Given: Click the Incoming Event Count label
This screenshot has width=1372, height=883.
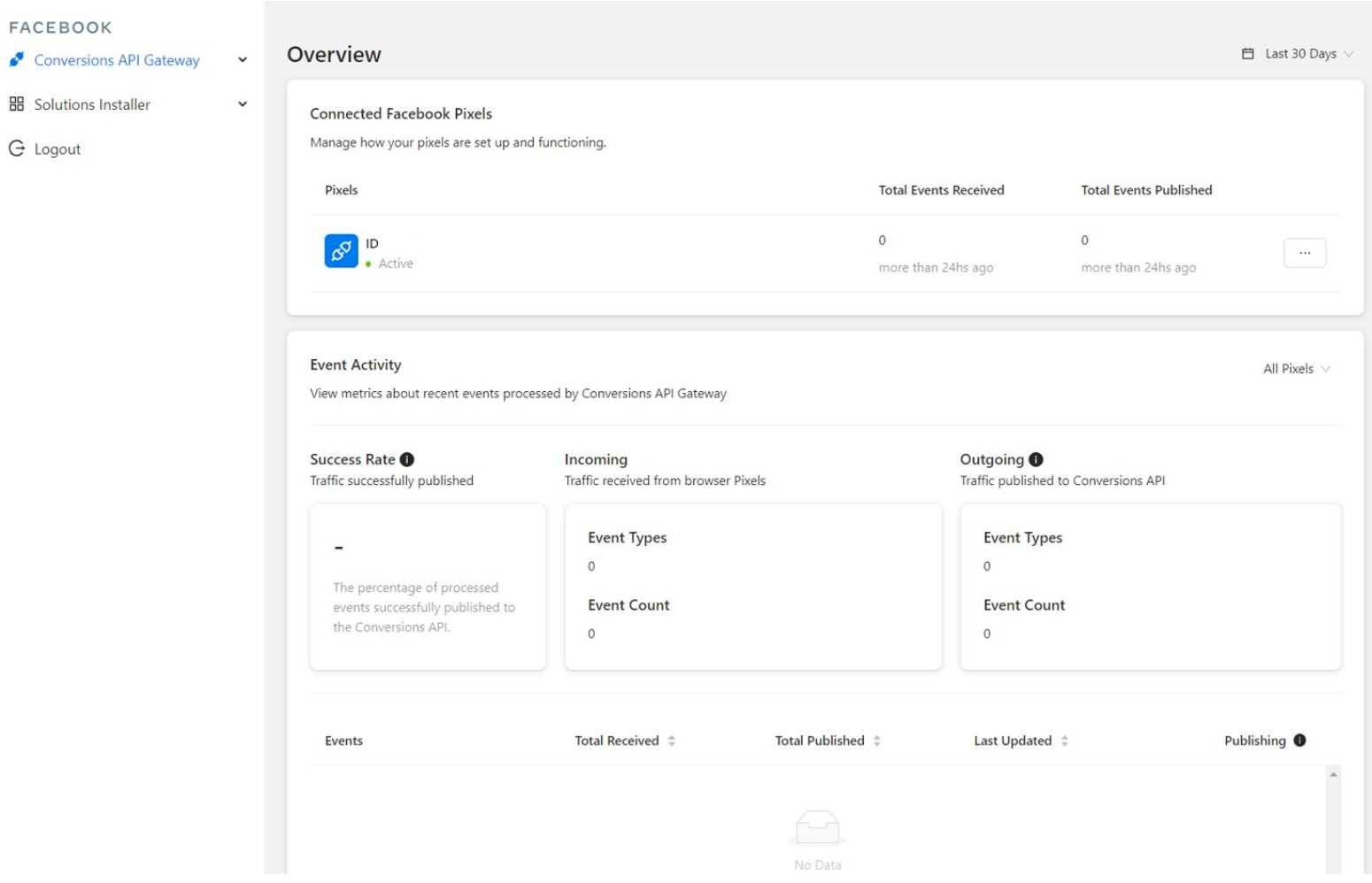Looking at the screenshot, I should coord(628,605).
